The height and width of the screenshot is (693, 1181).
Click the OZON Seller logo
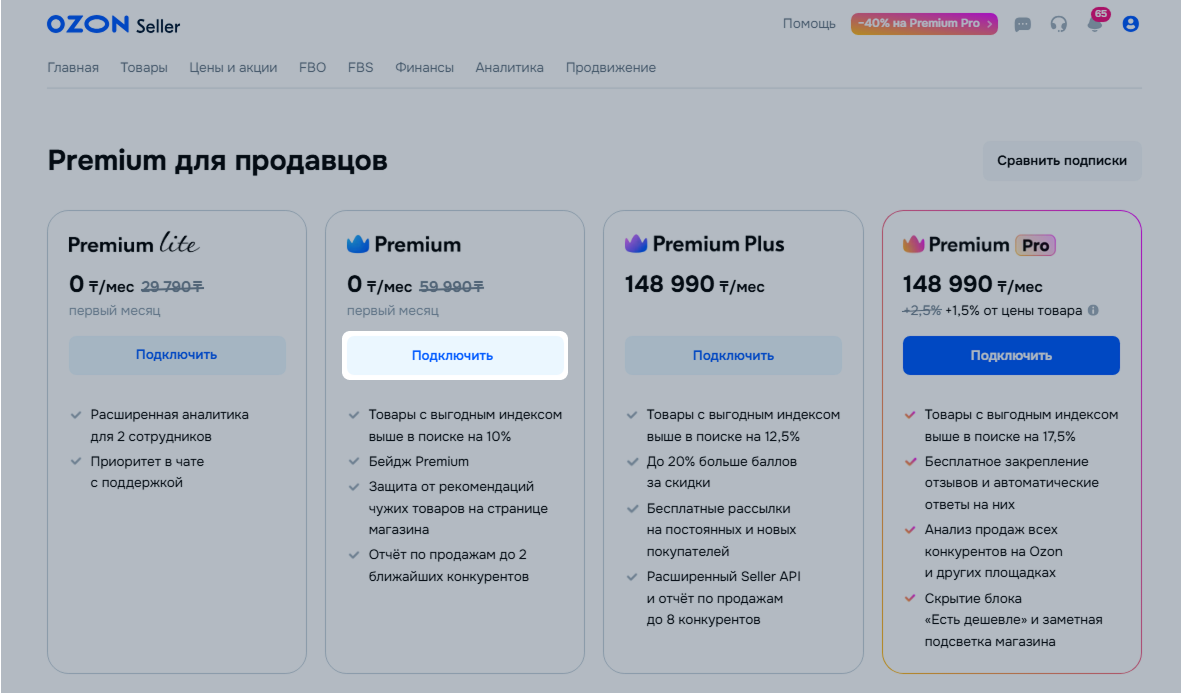coord(113,25)
